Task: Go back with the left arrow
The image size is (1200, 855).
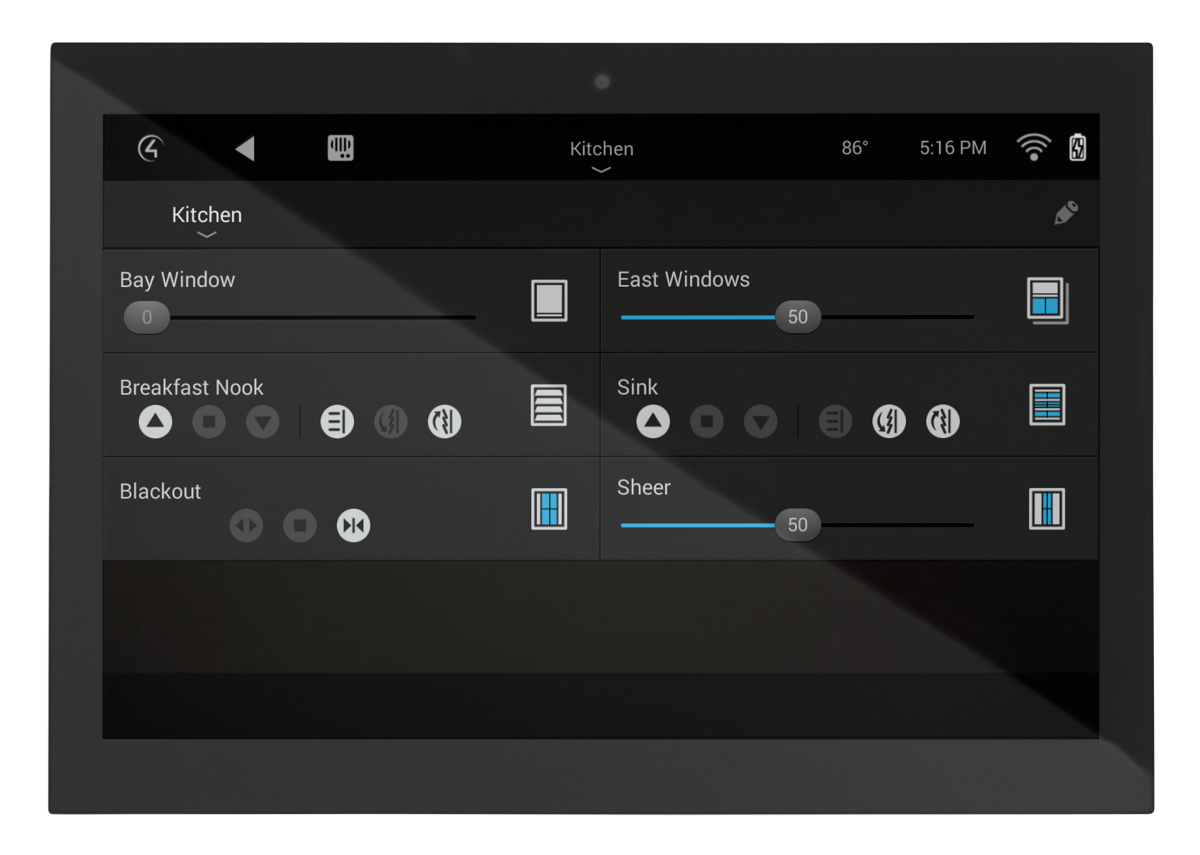Action: click(x=245, y=148)
